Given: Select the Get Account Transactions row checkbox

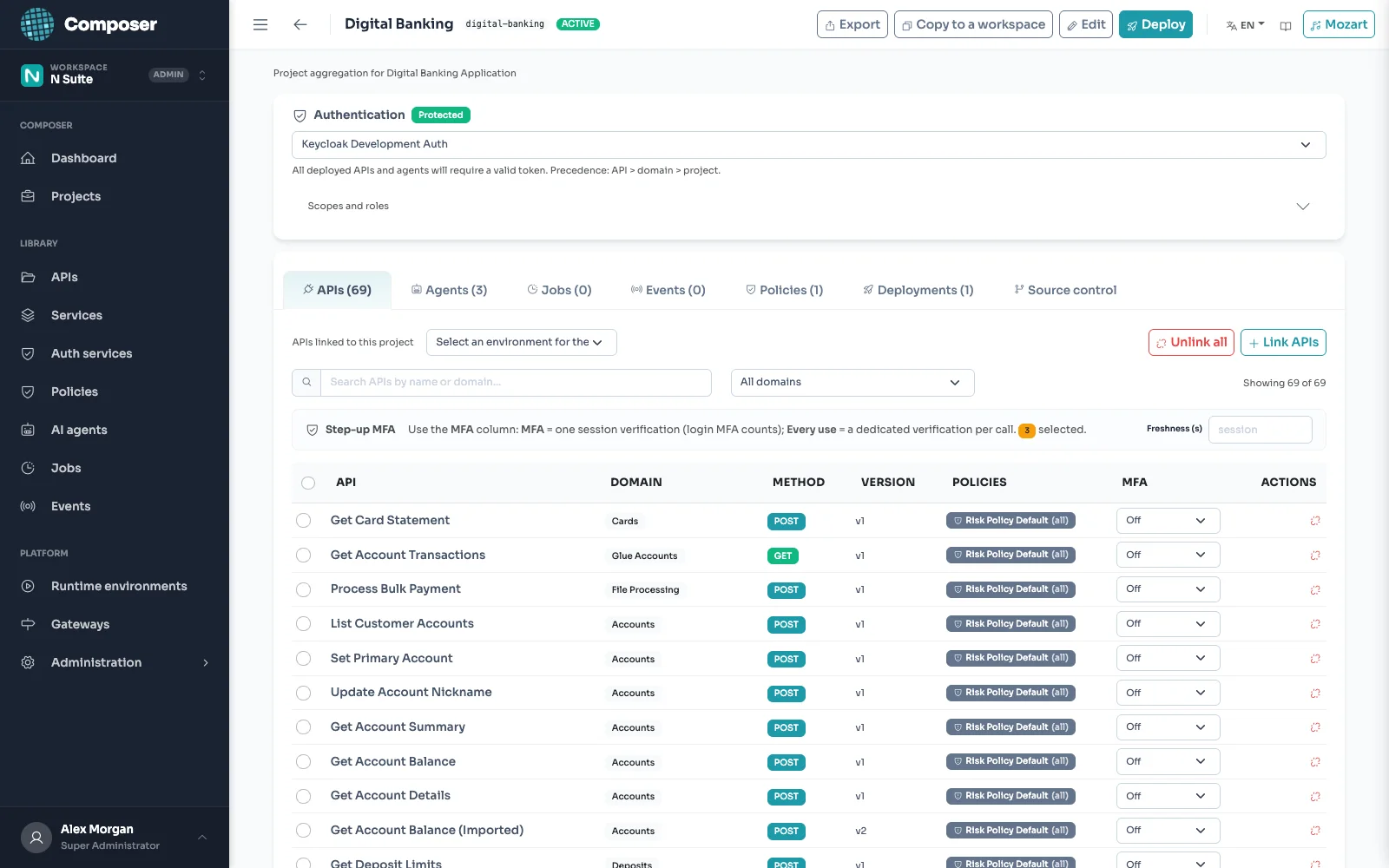Looking at the screenshot, I should [303, 556].
